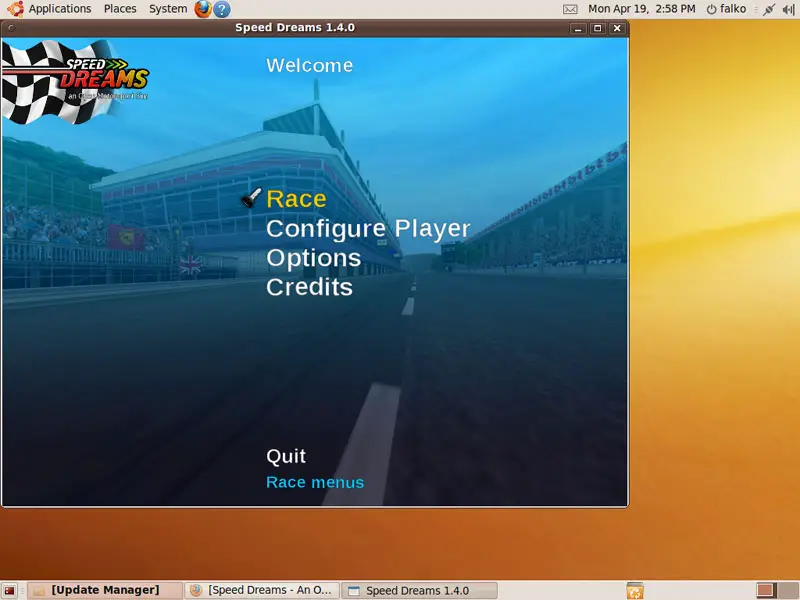Open the Places menu

[x=120, y=9]
